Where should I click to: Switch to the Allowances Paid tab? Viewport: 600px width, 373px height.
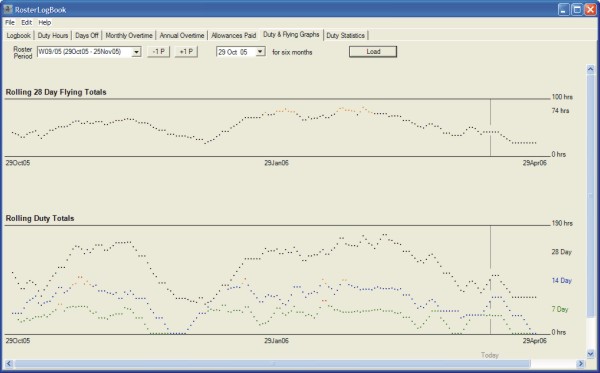click(233, 36)
